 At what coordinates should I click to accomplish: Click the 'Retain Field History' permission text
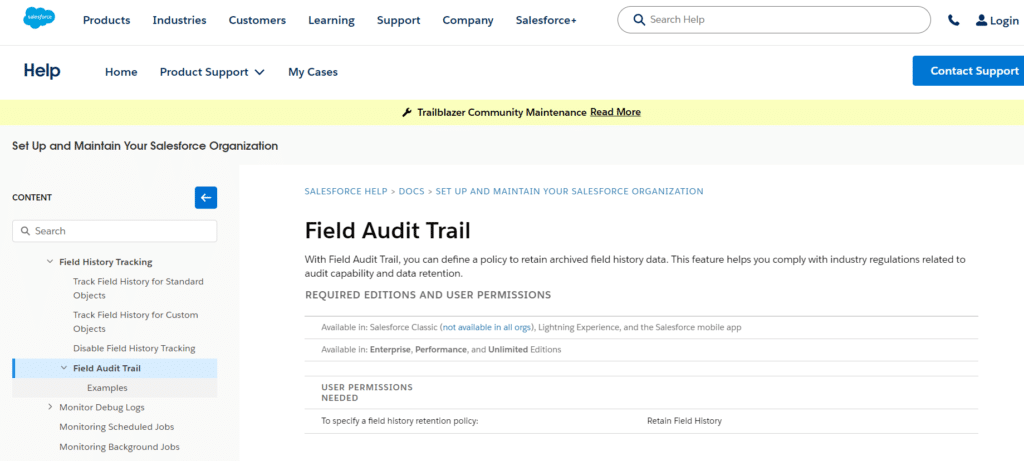pyautogui.click(x=684, y=421)
